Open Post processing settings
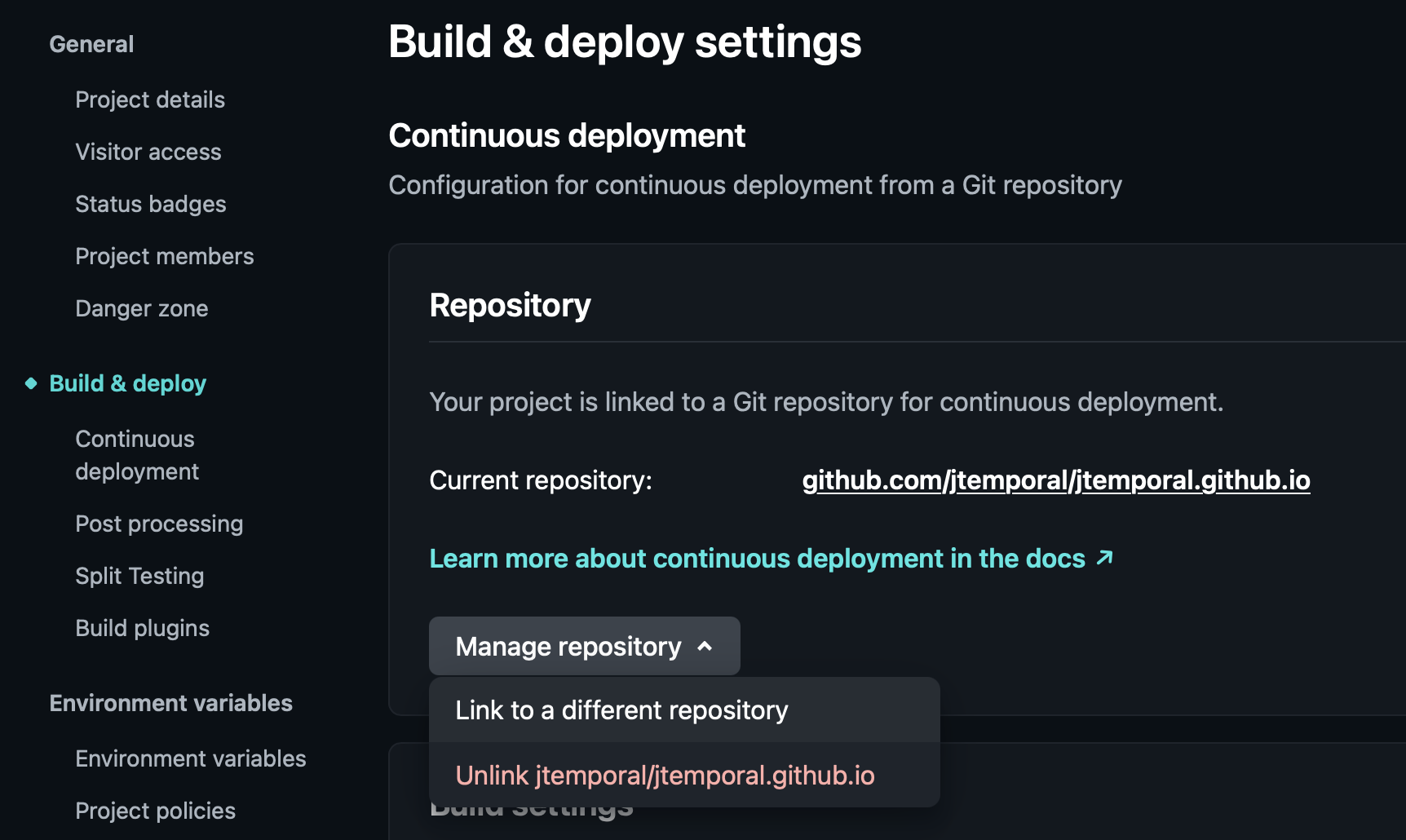The width and height of the screenshot is (1406, 840). 159,524
